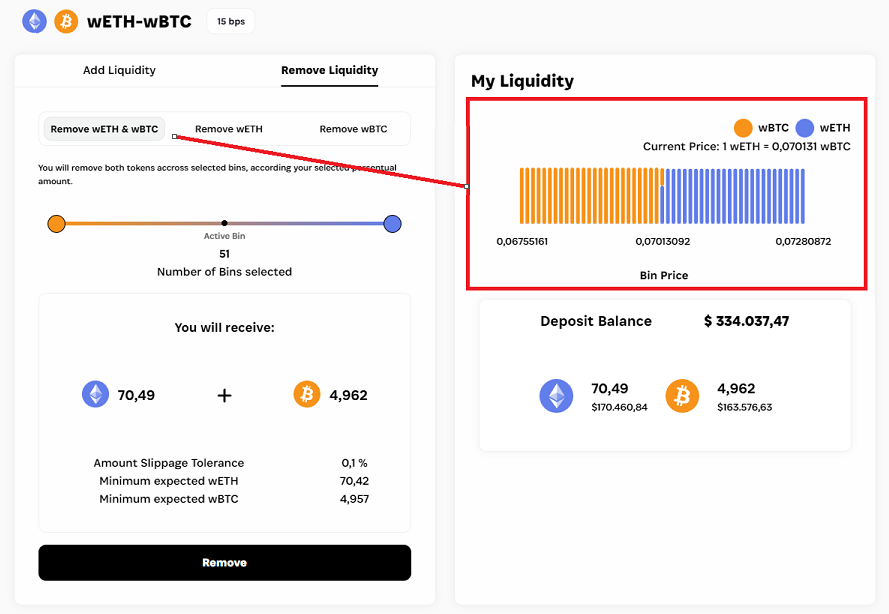This screenshot has height=614, width=889.
Task: Click the wETH icon in receive section
Action: 95,395
